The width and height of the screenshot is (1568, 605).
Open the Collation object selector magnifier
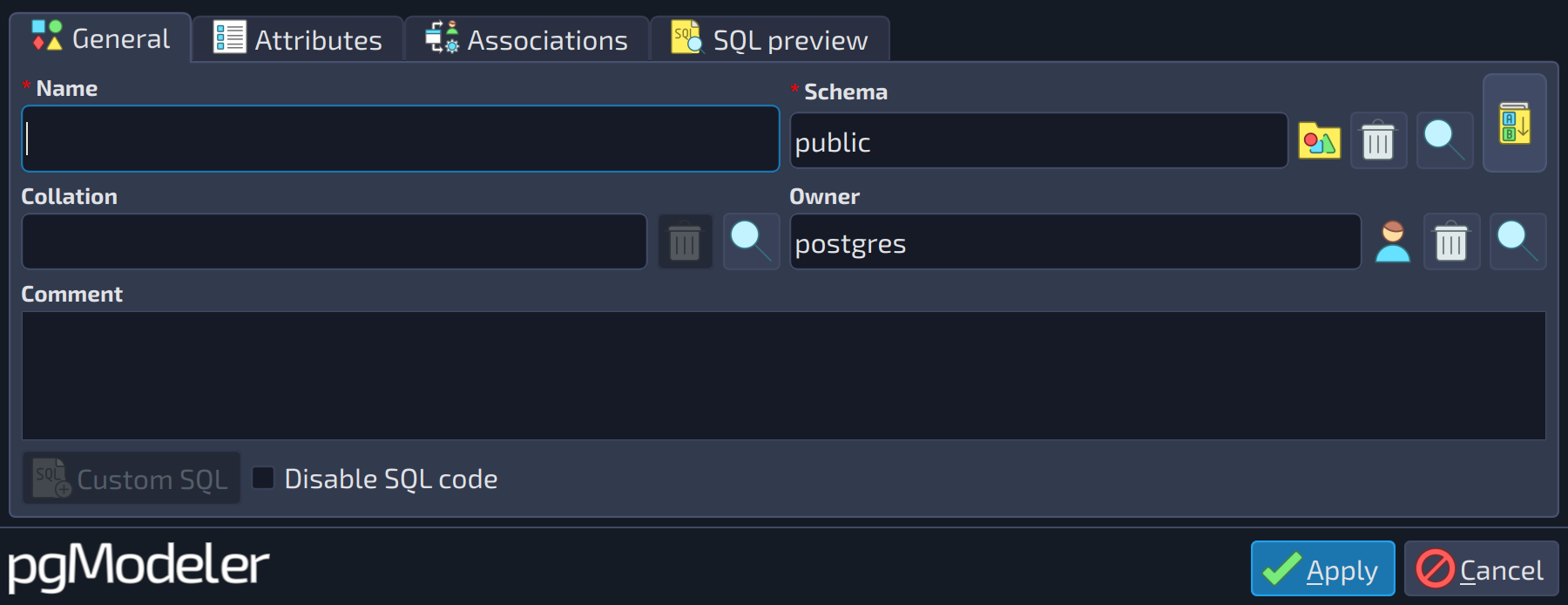pos(751,241)
